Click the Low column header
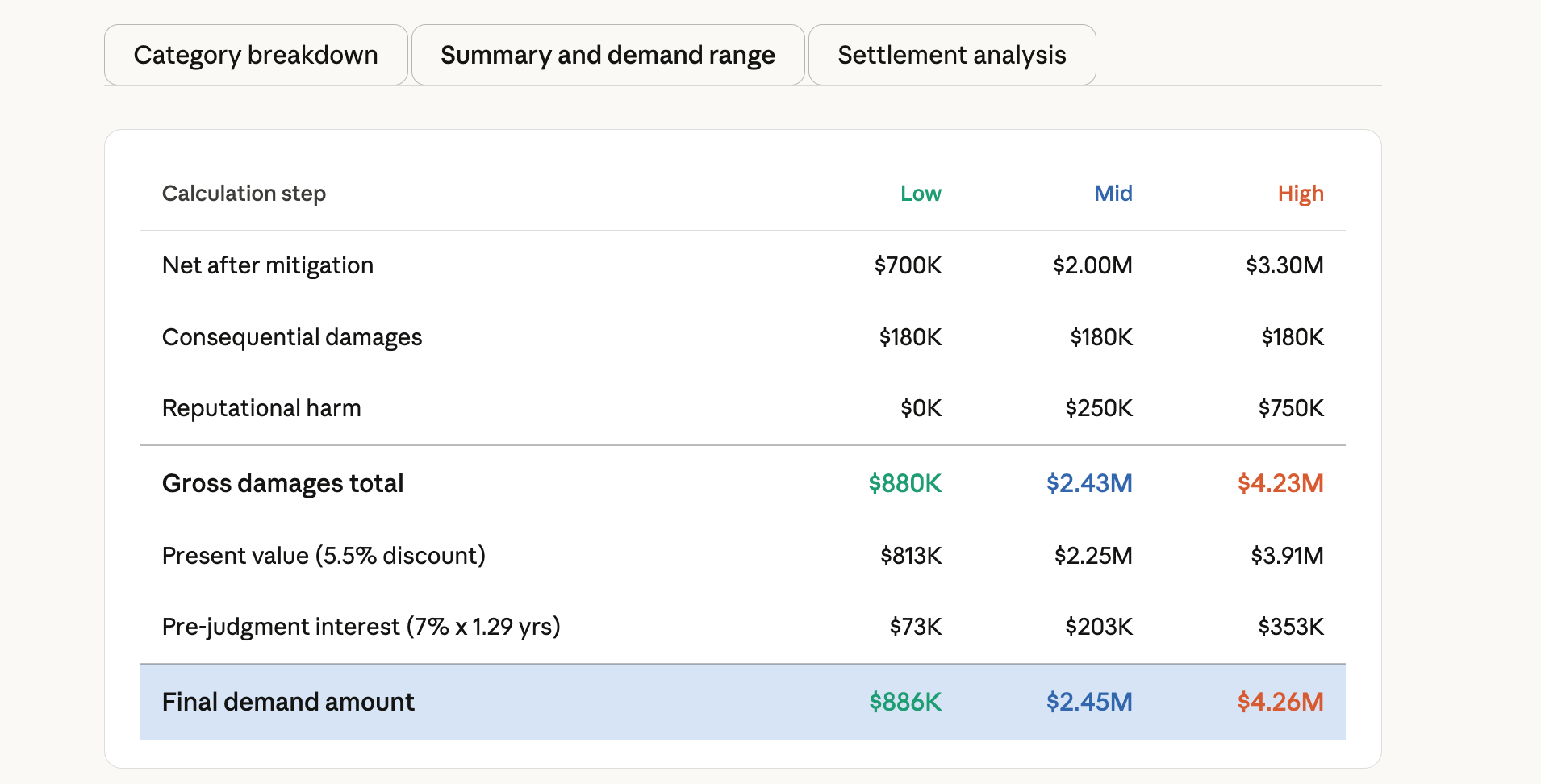 coord(921,194)
